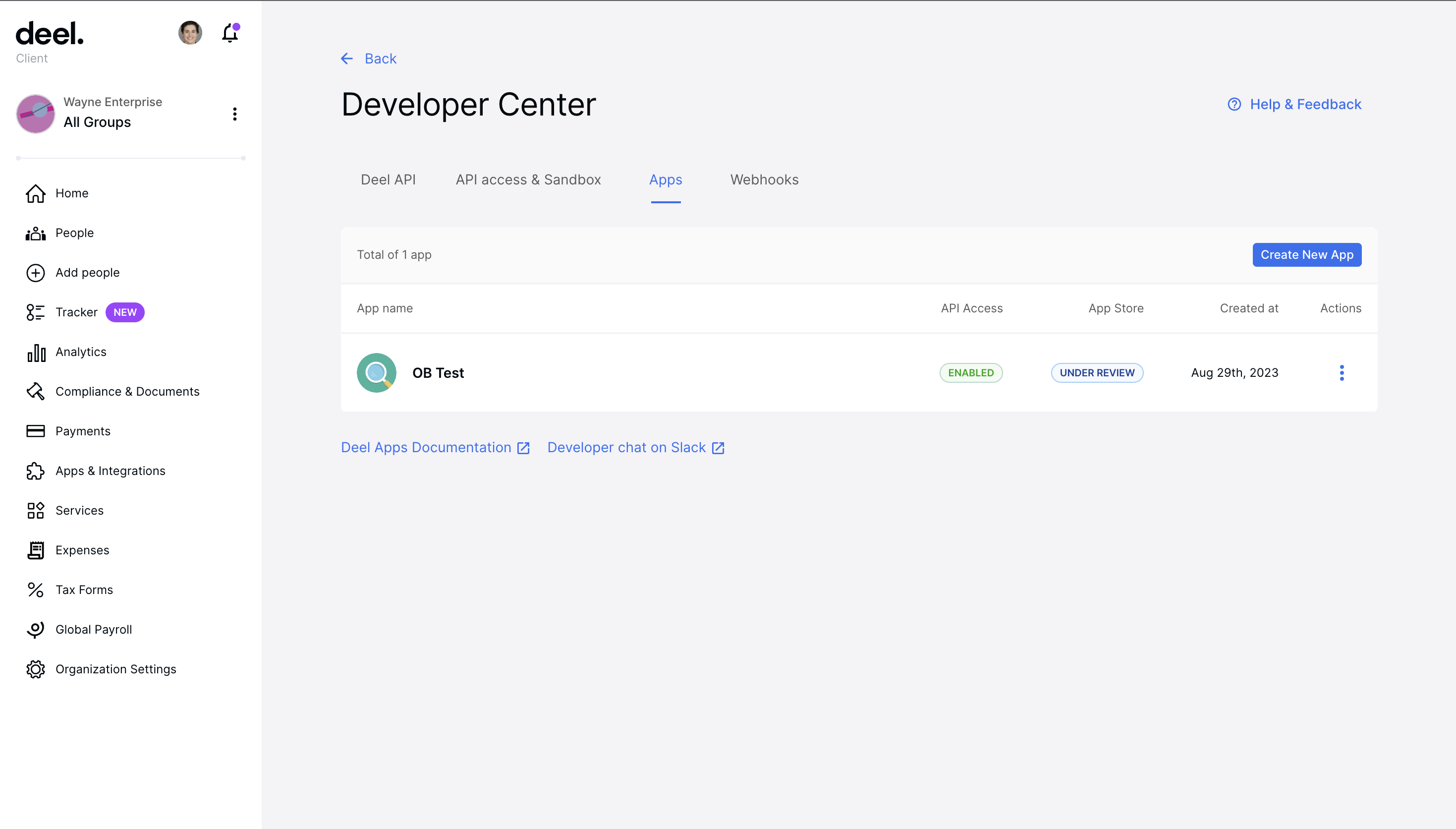Click the Actions column header
Screen dimensions: 1456x829
pos(1341,308)
